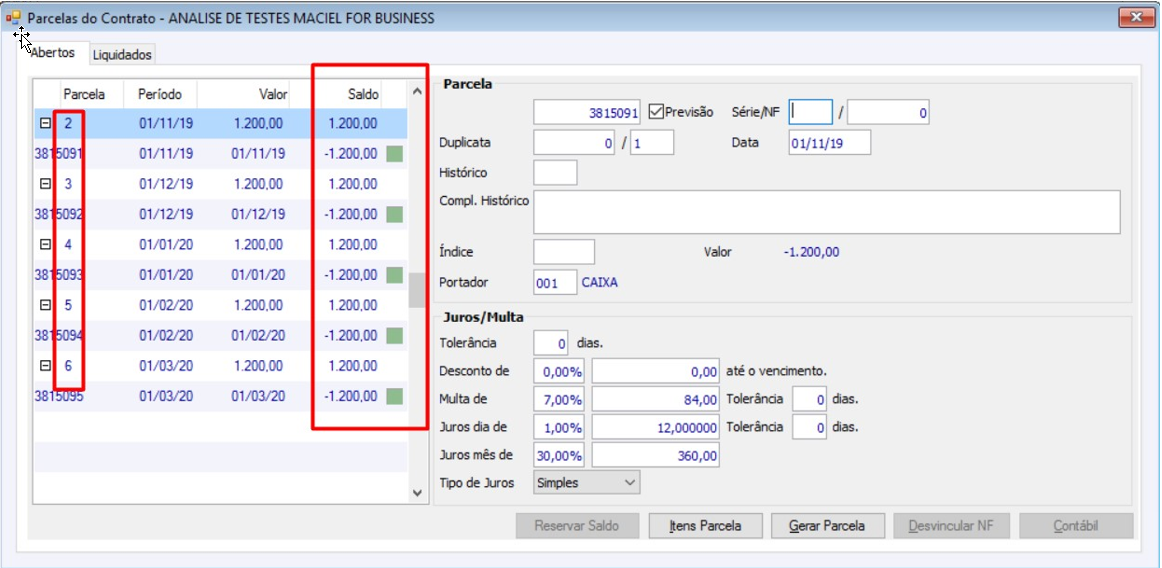Click green status square of 3815093
Screen dimensions: 1162x568
click(395, 275)
